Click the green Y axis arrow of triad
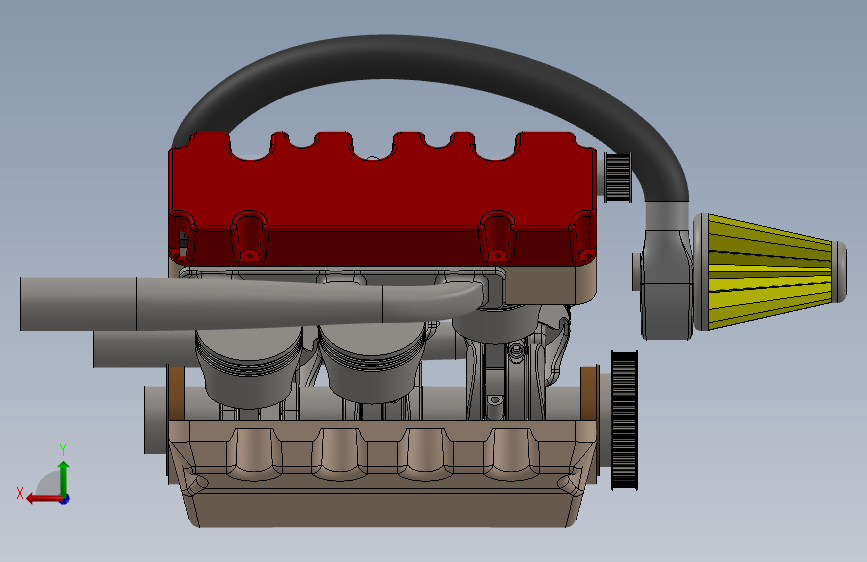The image size is (867, 562). click(x=64, y=478)
